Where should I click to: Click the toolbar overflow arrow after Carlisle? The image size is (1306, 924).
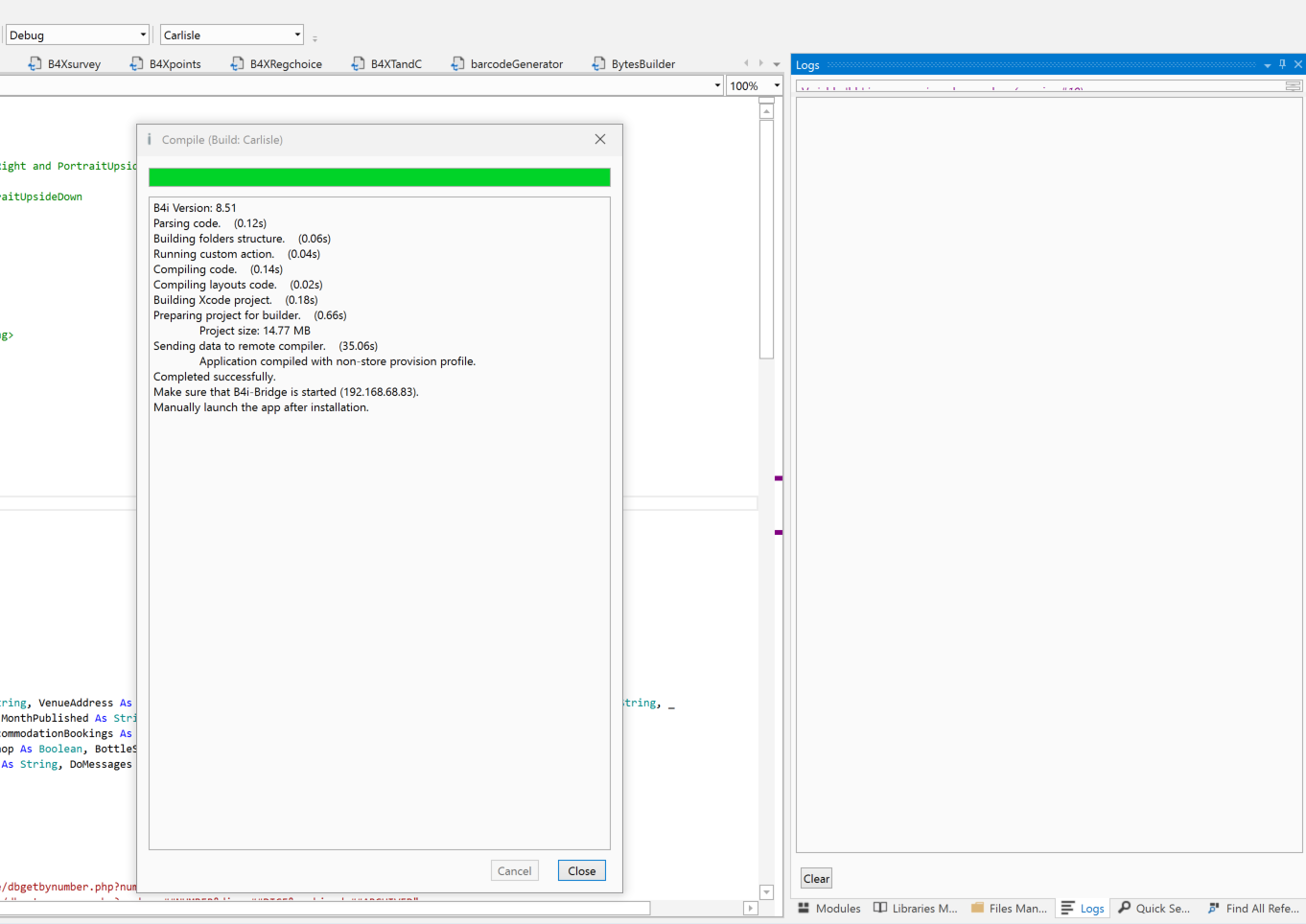[x=315, y=38]
